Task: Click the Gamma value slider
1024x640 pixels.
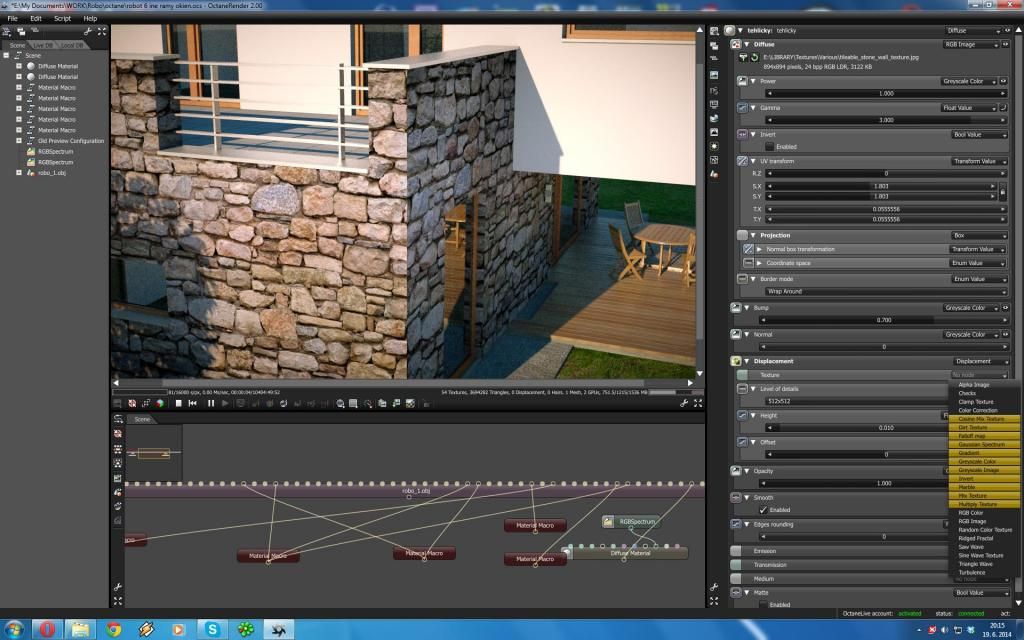Action: (886, 121)
